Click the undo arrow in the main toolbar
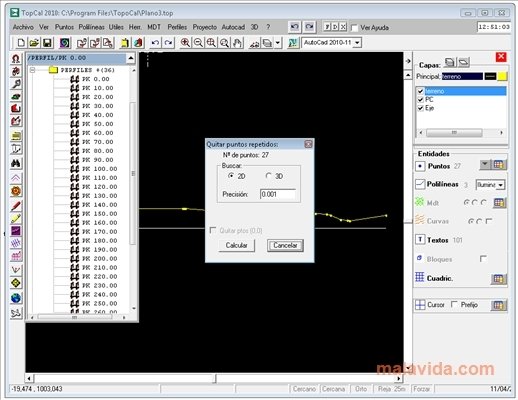The width and height of the screenshot is (518, 400). pyautogui.click(x=155, y=43)
